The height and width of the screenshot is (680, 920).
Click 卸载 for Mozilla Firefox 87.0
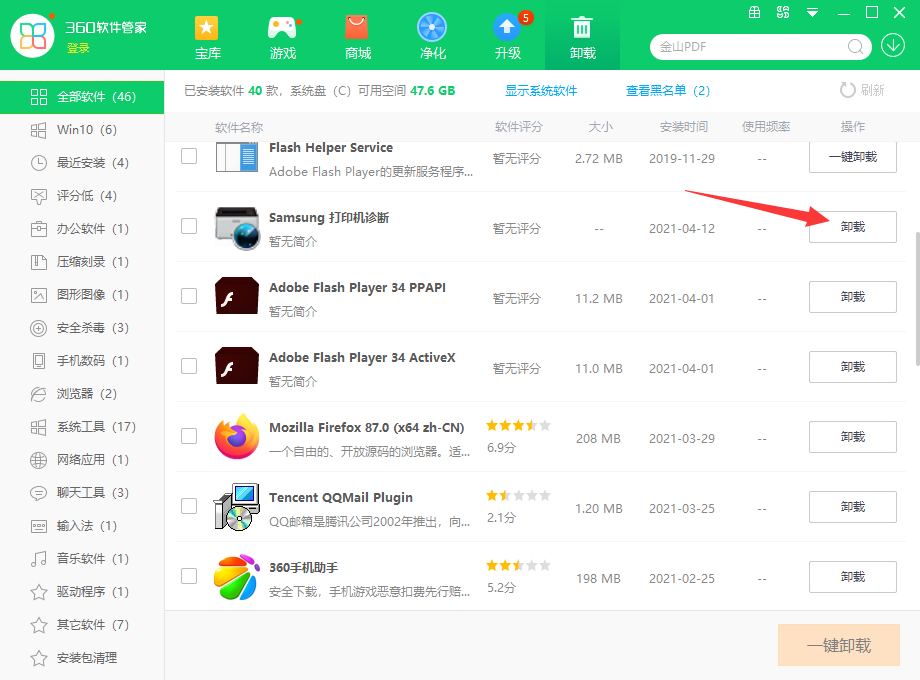pyautogui.click(x=853, y=437)
